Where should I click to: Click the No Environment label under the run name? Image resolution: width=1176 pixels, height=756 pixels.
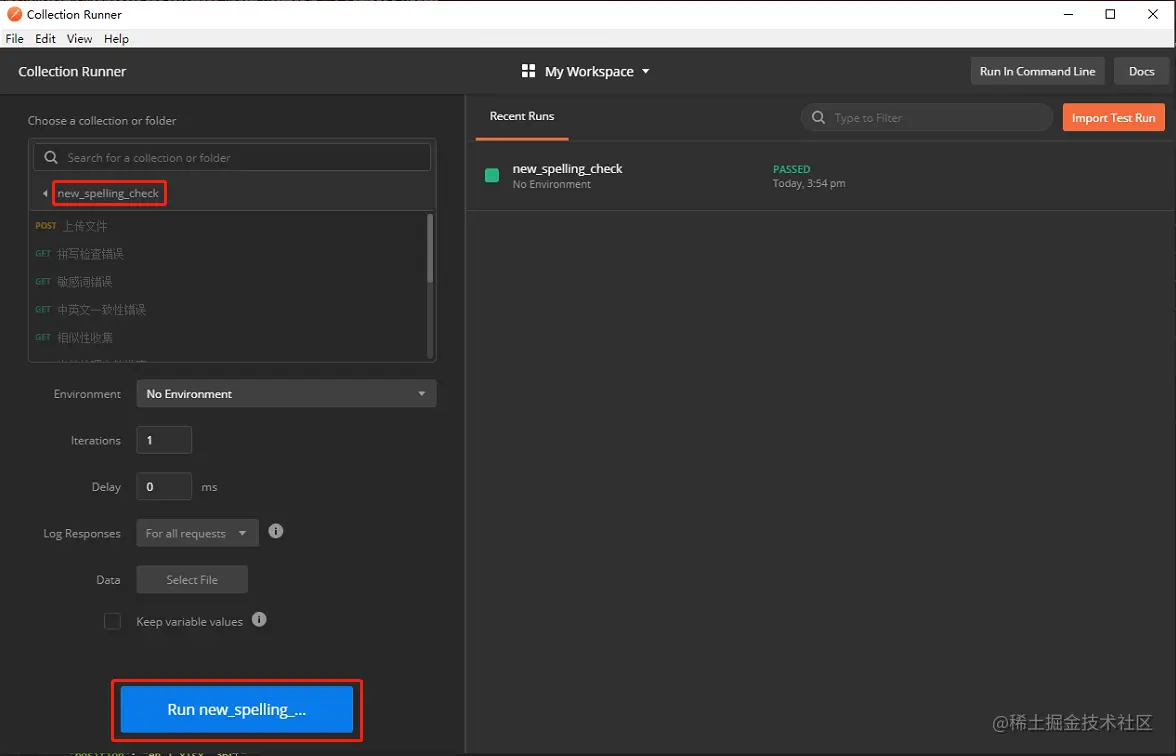[x=551, y=184]
